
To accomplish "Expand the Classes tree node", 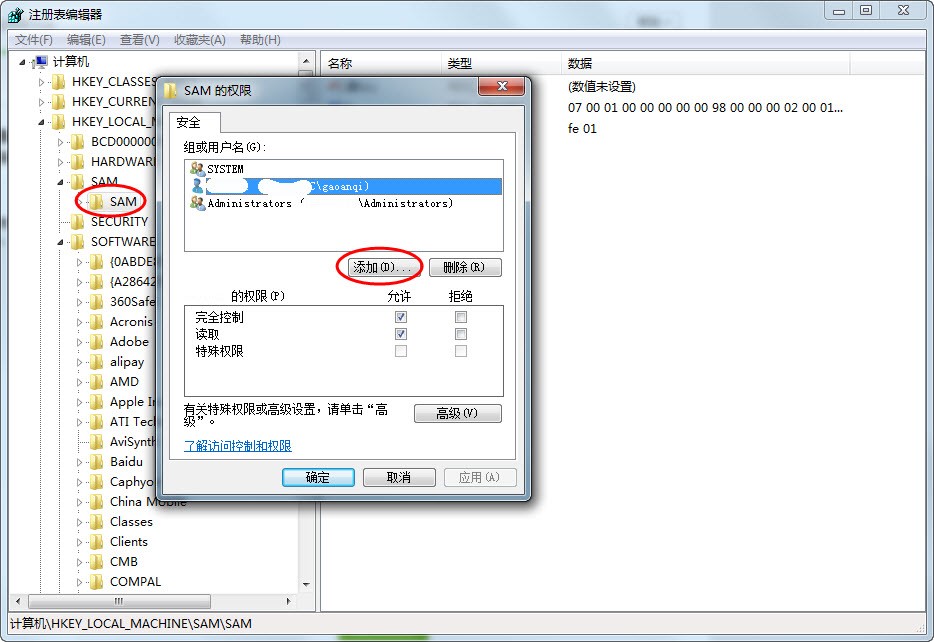I will point(79,522).
